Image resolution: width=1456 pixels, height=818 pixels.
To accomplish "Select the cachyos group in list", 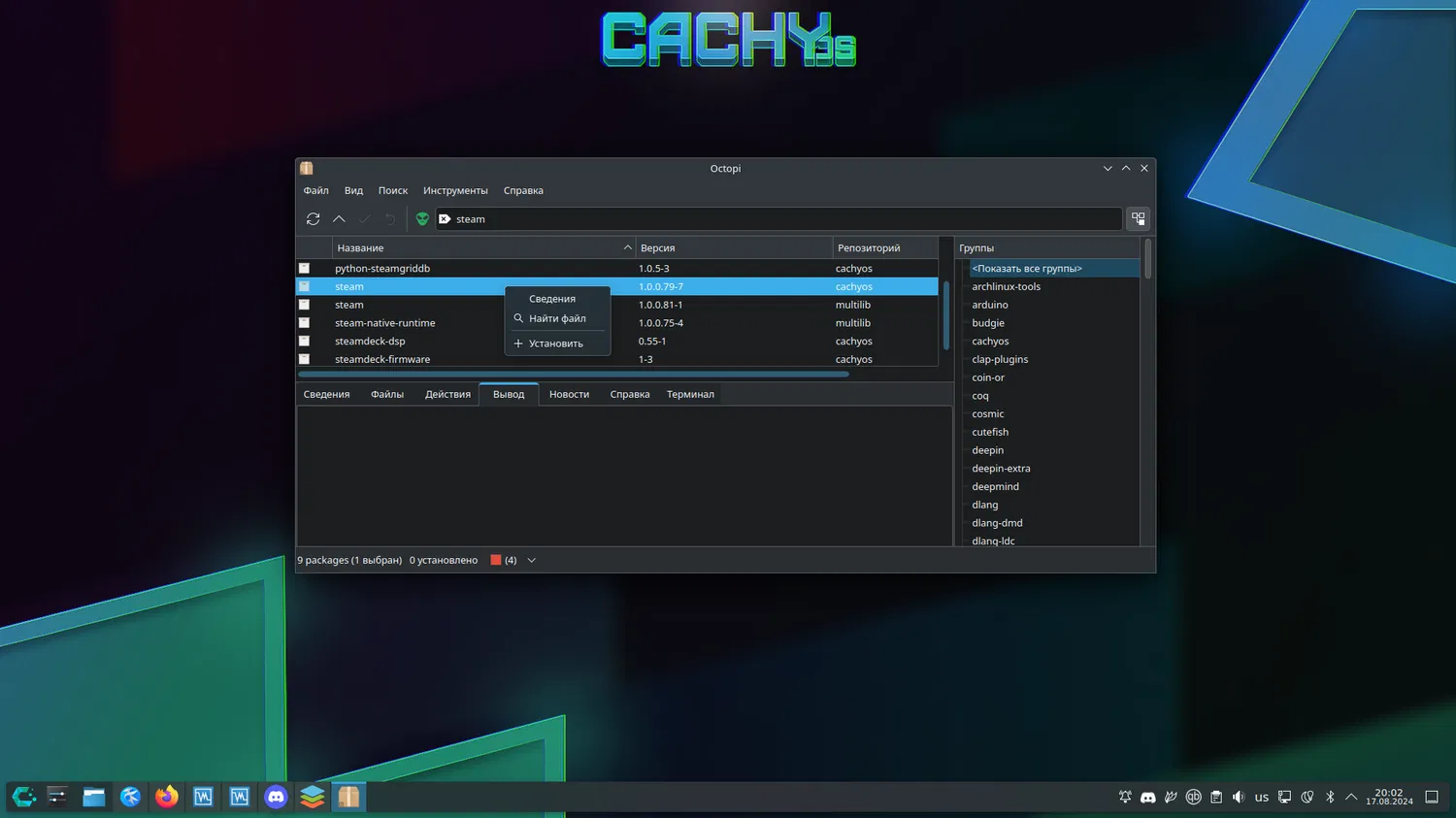I will coord(990,342).
